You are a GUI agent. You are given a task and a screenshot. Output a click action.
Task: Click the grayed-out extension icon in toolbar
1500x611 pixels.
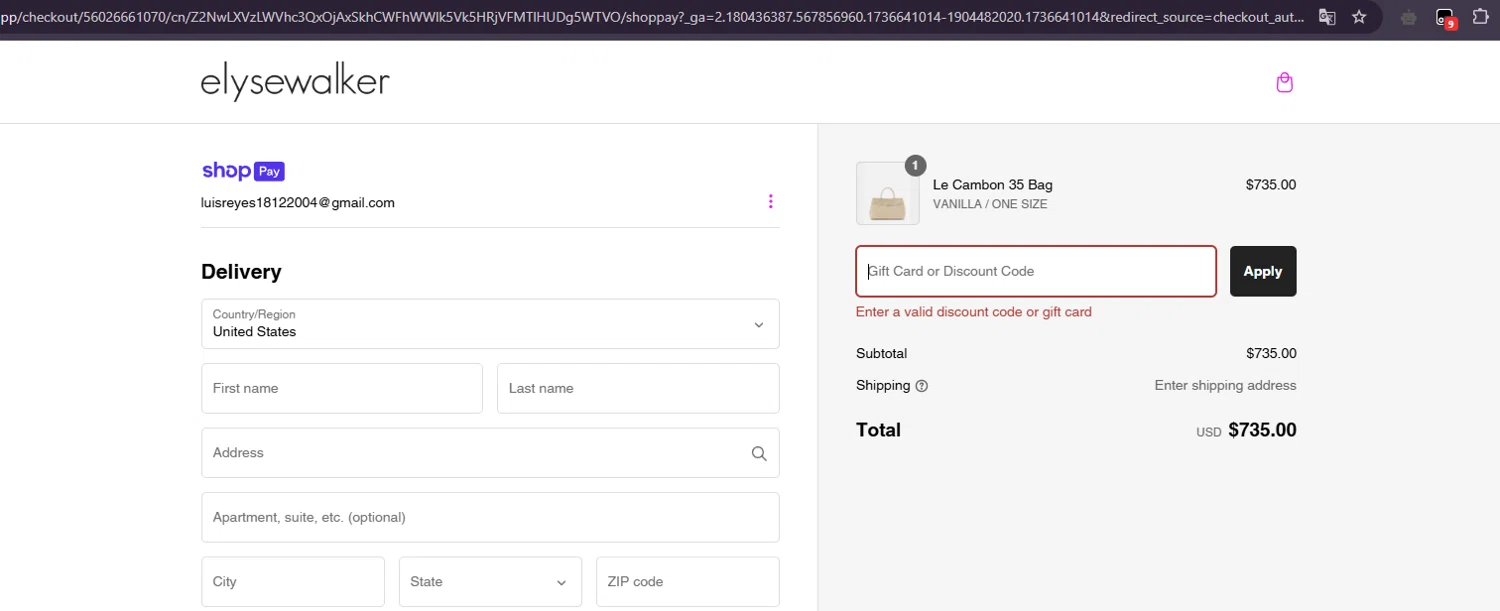pyautogui.click(x=1409, y=17)
